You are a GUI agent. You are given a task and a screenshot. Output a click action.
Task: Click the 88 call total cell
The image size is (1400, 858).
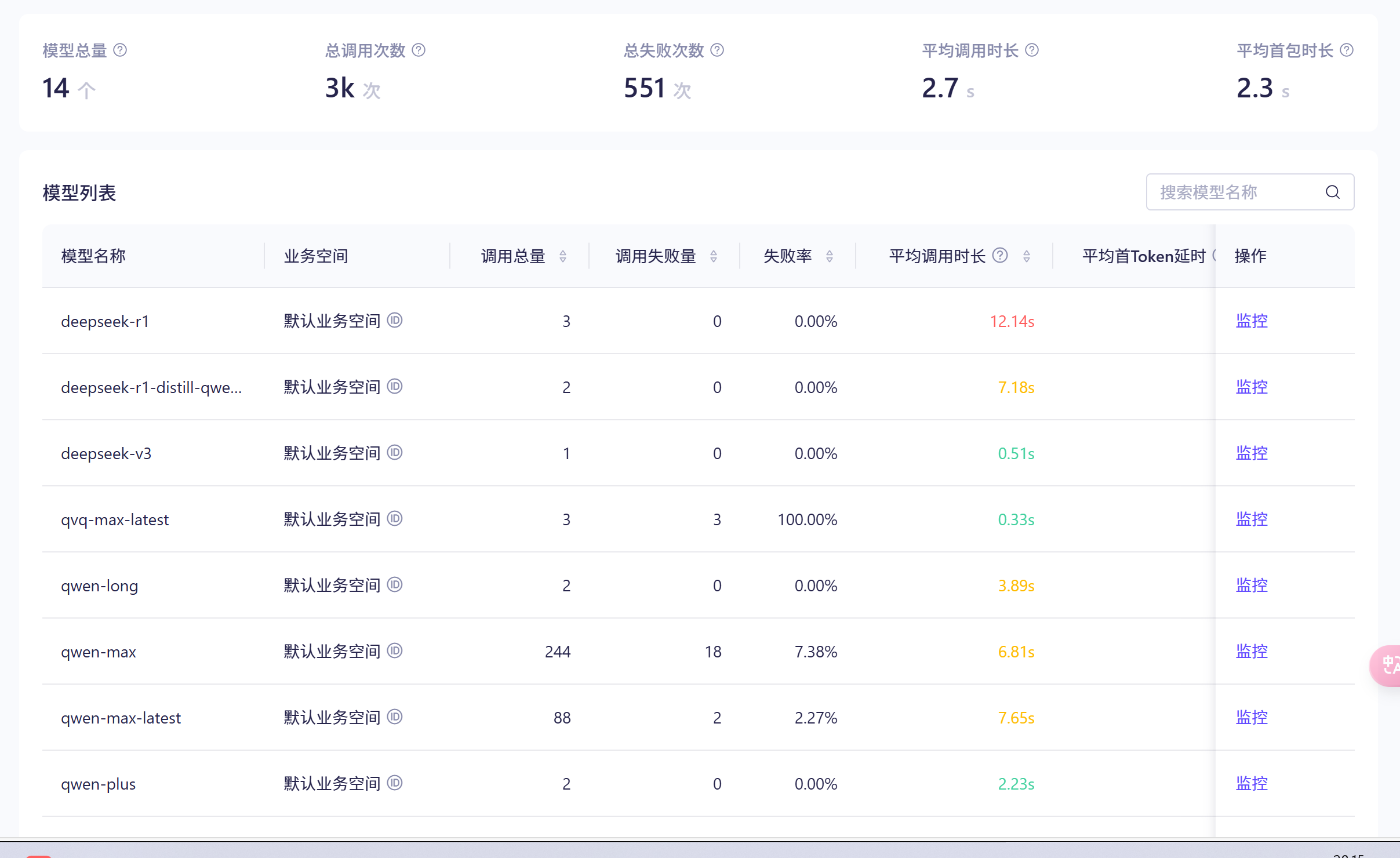[562, 718]
